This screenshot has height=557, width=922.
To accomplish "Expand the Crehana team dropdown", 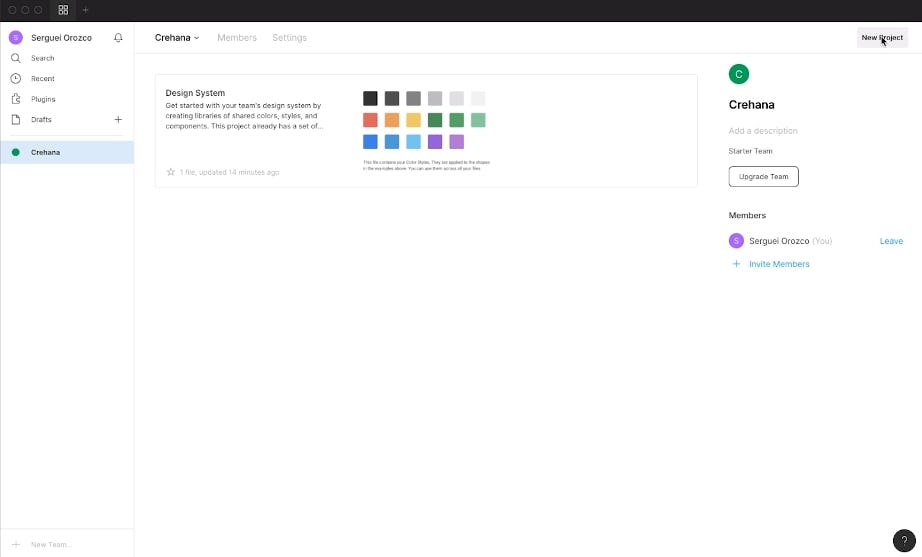I will click(x=177, y=38).
